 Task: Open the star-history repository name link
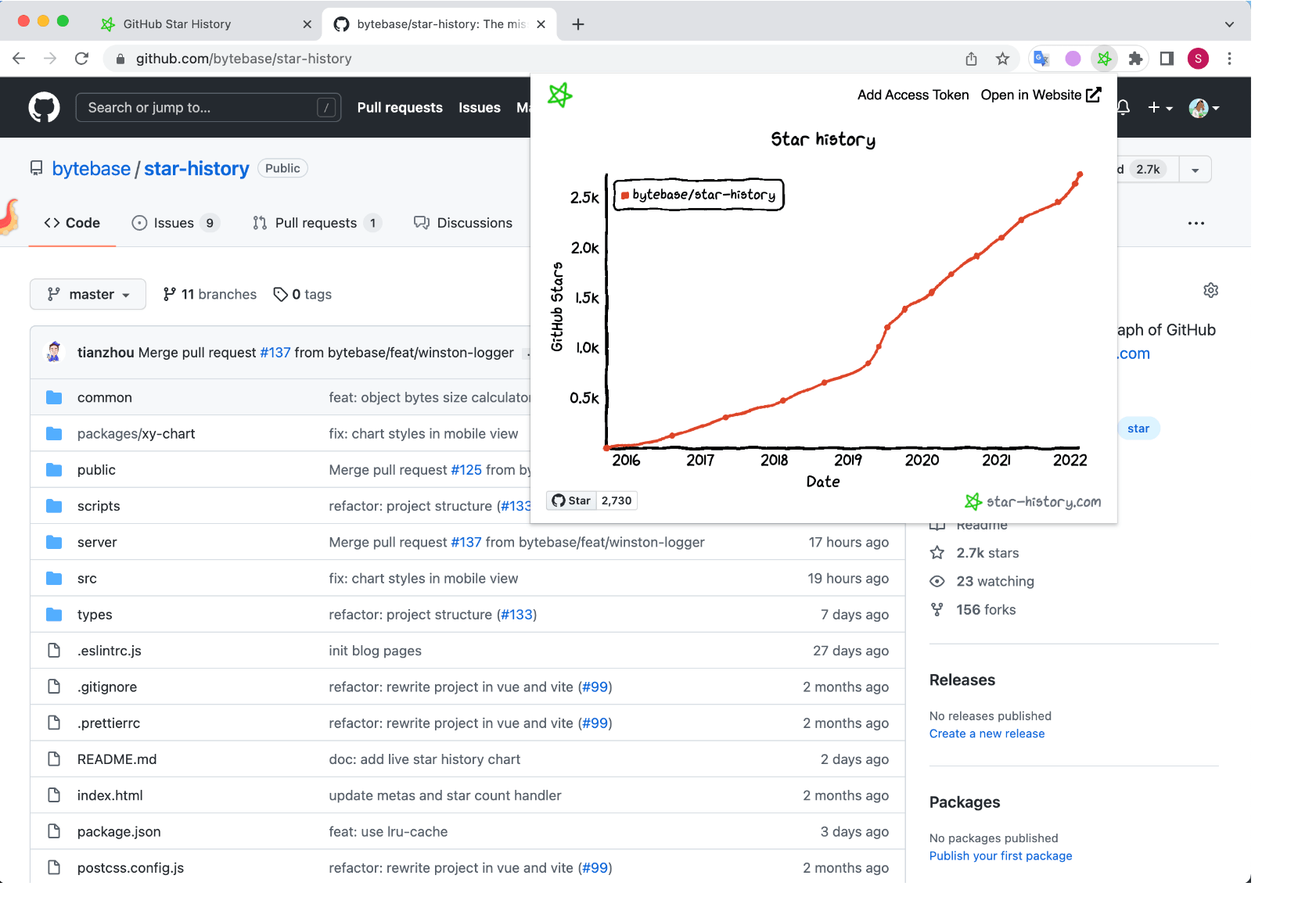pyautogui.click(x=196, y=168)
